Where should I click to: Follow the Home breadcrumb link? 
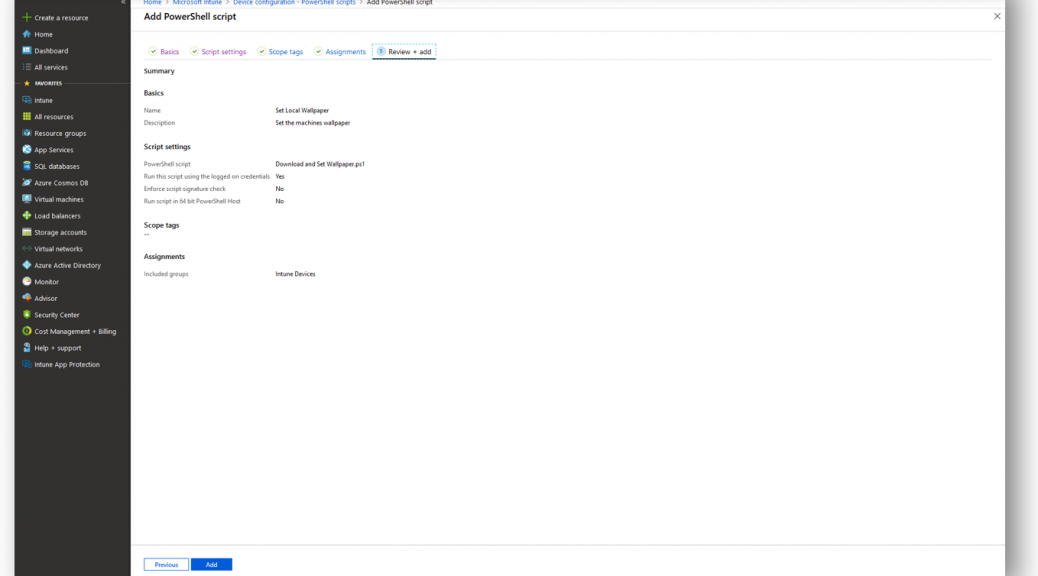[152, 3]
